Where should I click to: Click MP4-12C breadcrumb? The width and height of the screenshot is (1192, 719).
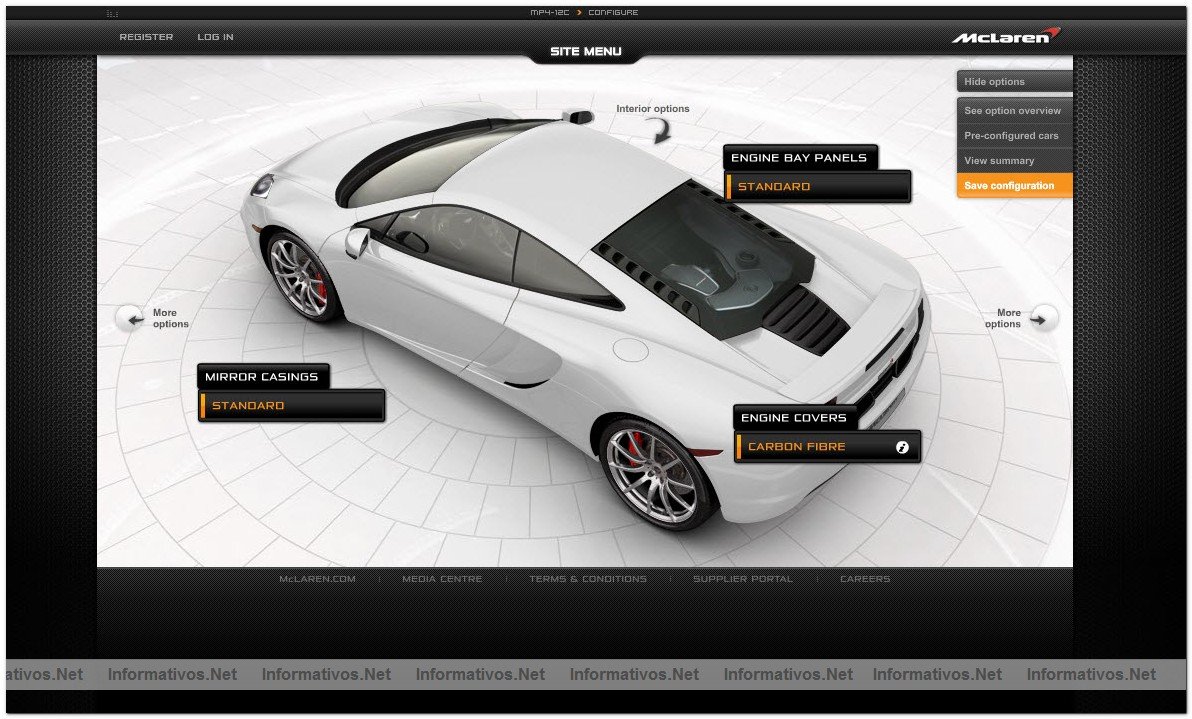550,12
